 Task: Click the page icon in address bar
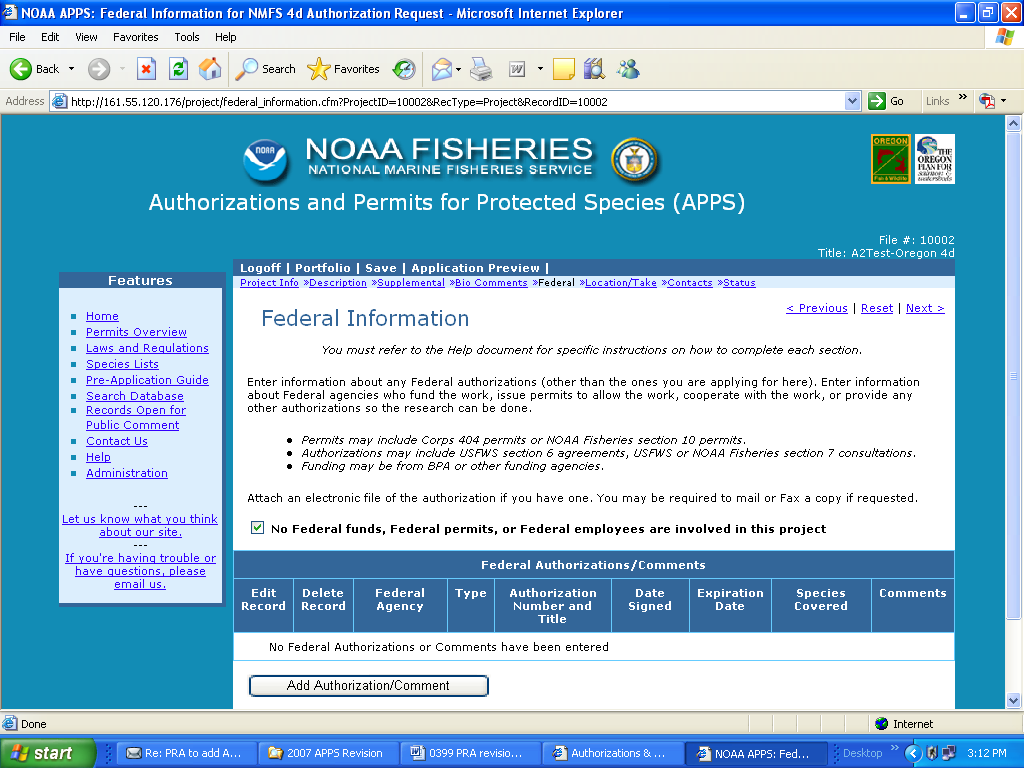59,101
